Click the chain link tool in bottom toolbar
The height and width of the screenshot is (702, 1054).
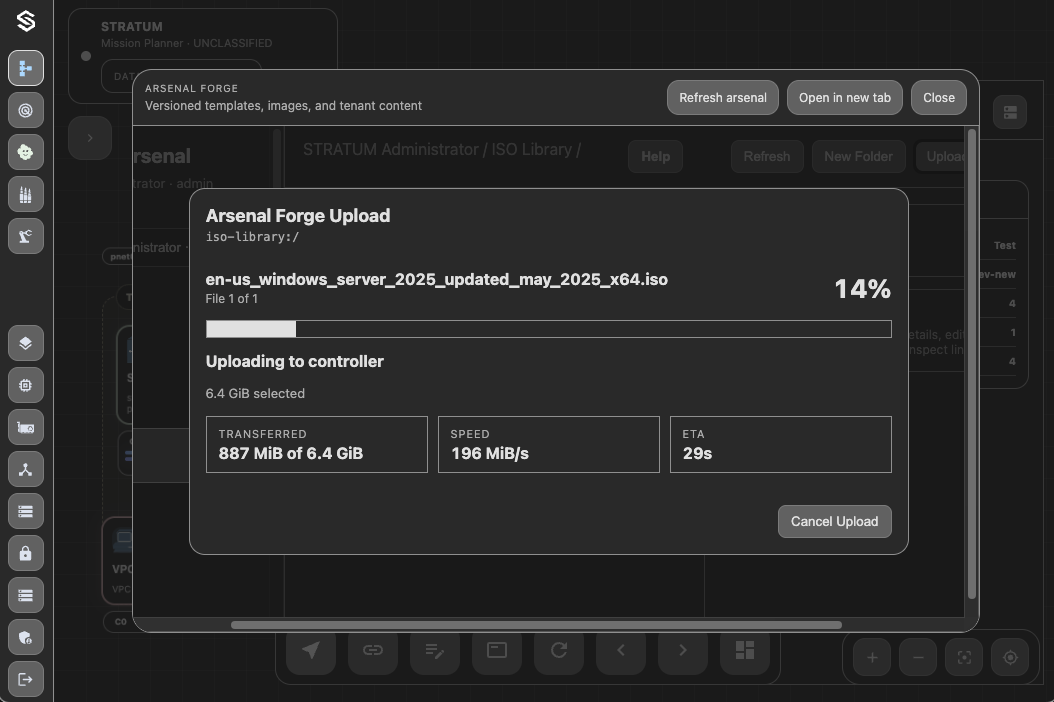[373, 650]
